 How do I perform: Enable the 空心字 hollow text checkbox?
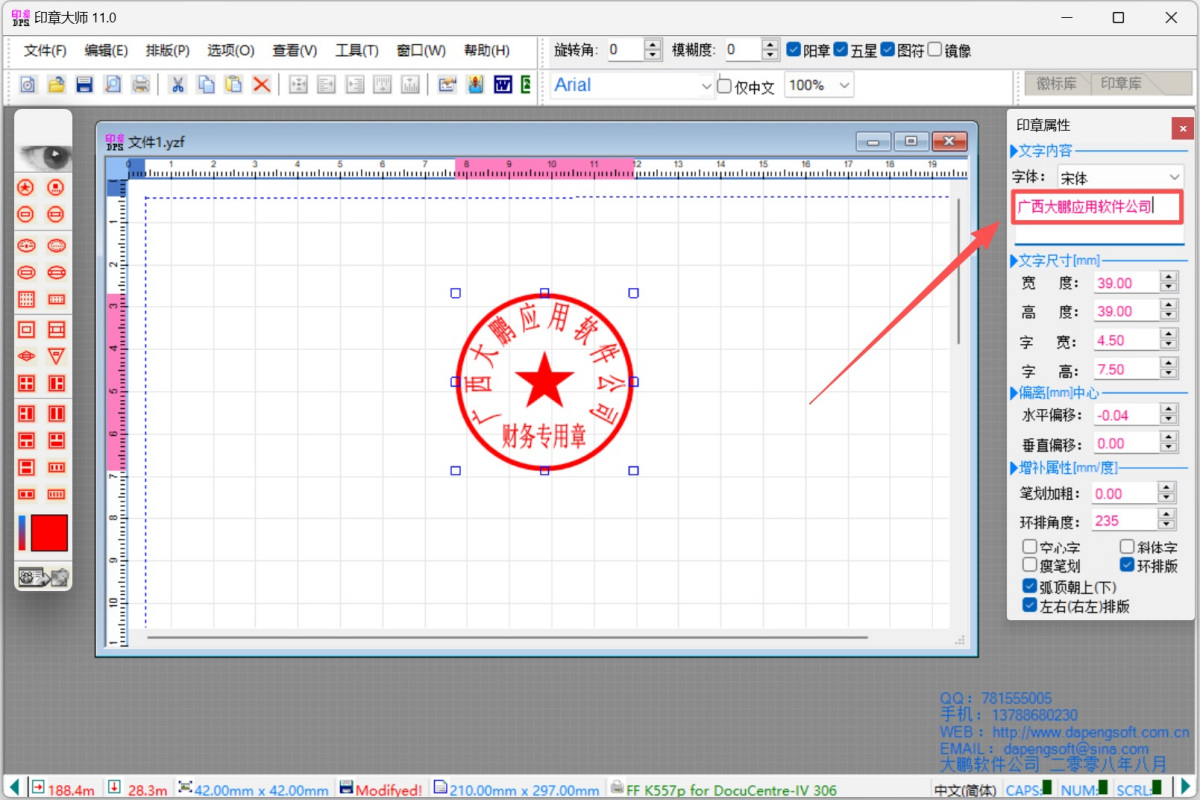click(x=1029, y=547)
